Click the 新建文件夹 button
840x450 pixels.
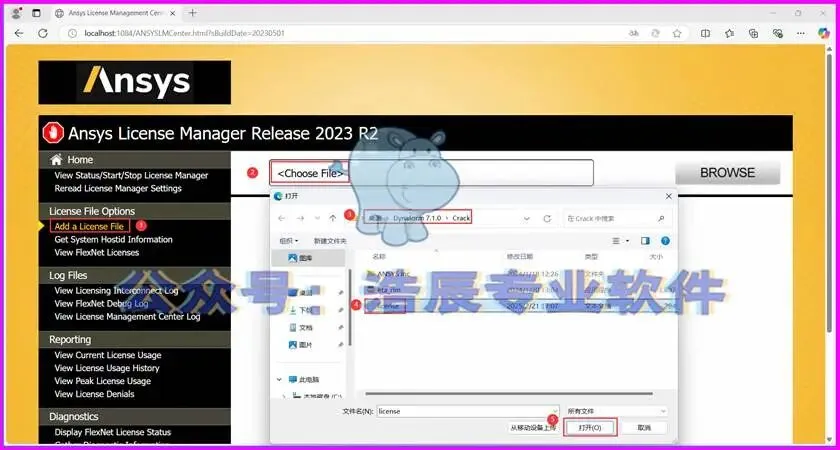330,241
